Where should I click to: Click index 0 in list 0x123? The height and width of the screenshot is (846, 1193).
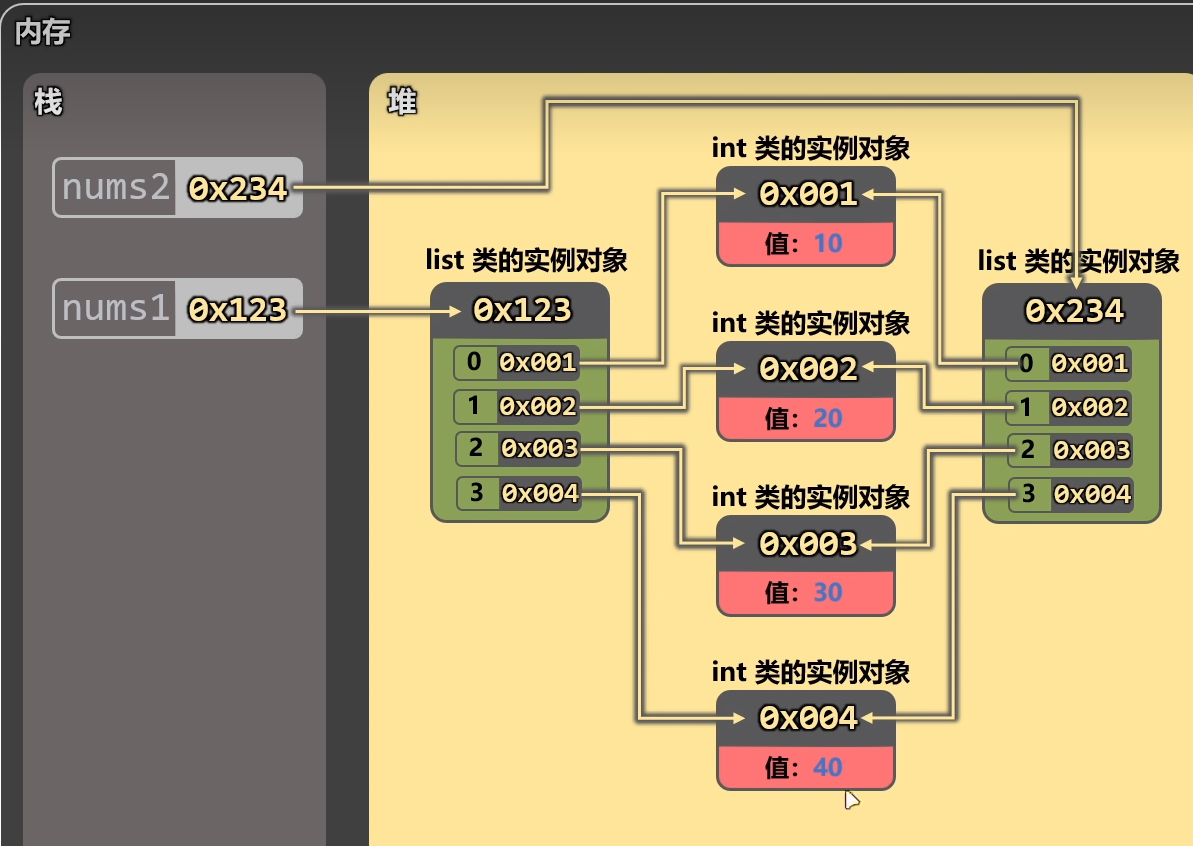[474, 362]
